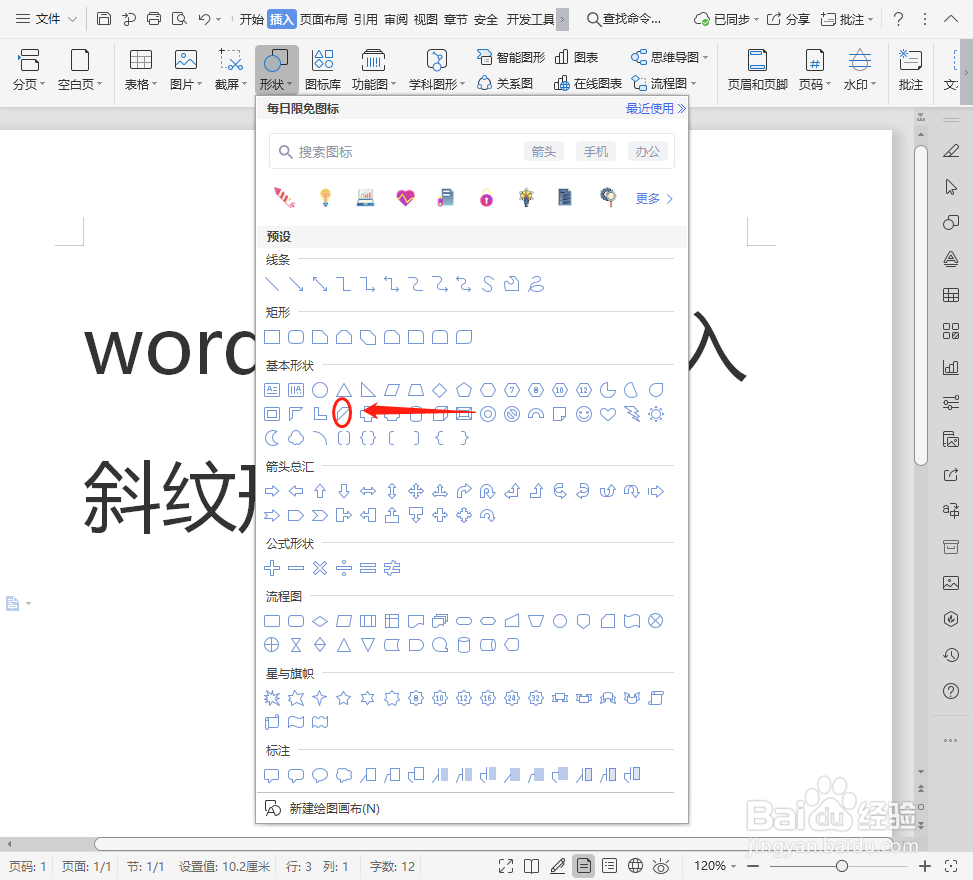This screenshot has width=973, height=880.
Task: Open the Page Layout tab
Action: click(x=323, y=19)
